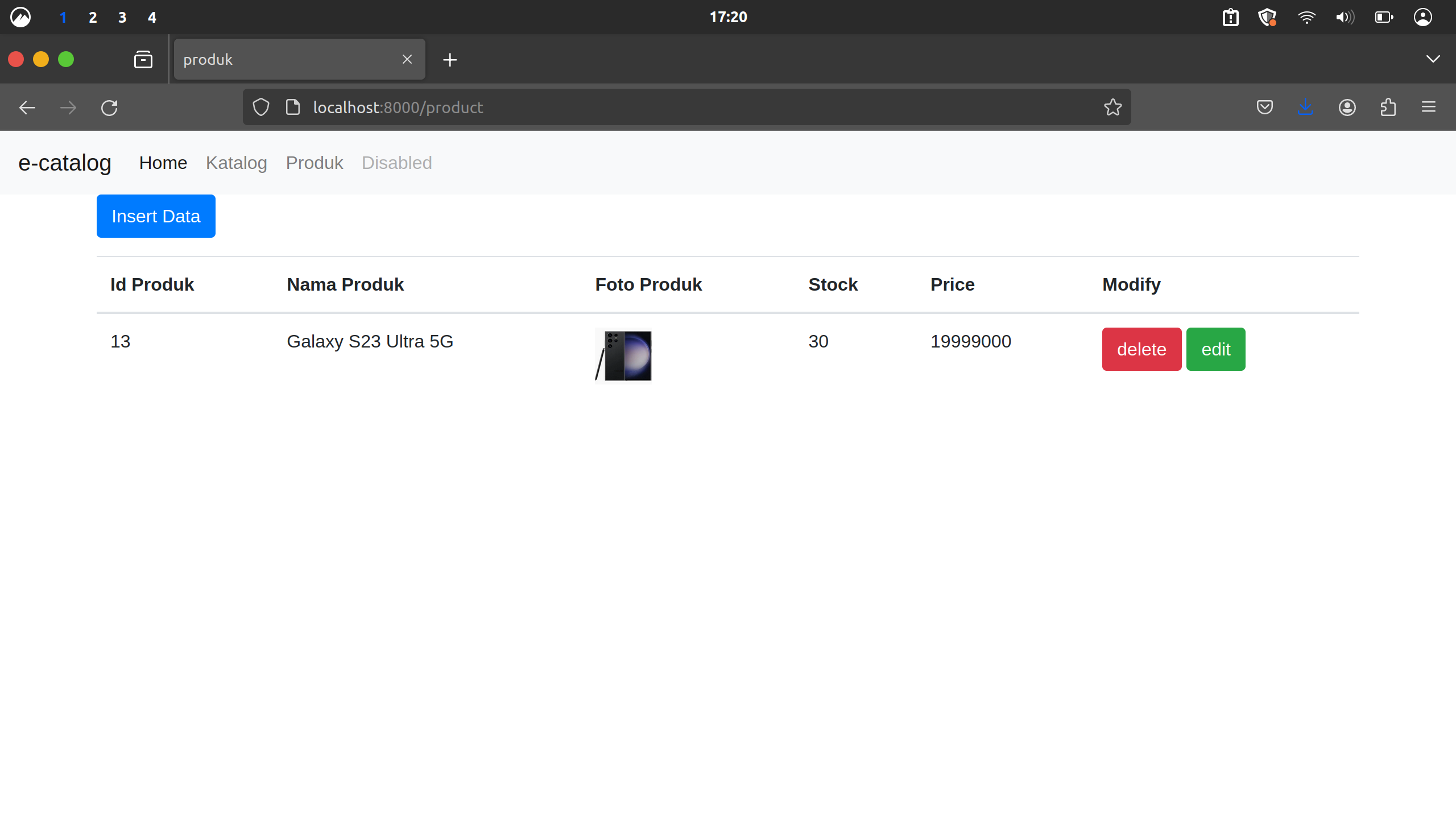Image resolution: width=1456 pixels, height=819 pixels.
Task: Click the Save to Pocket icon
Action: coord(1264,107)
